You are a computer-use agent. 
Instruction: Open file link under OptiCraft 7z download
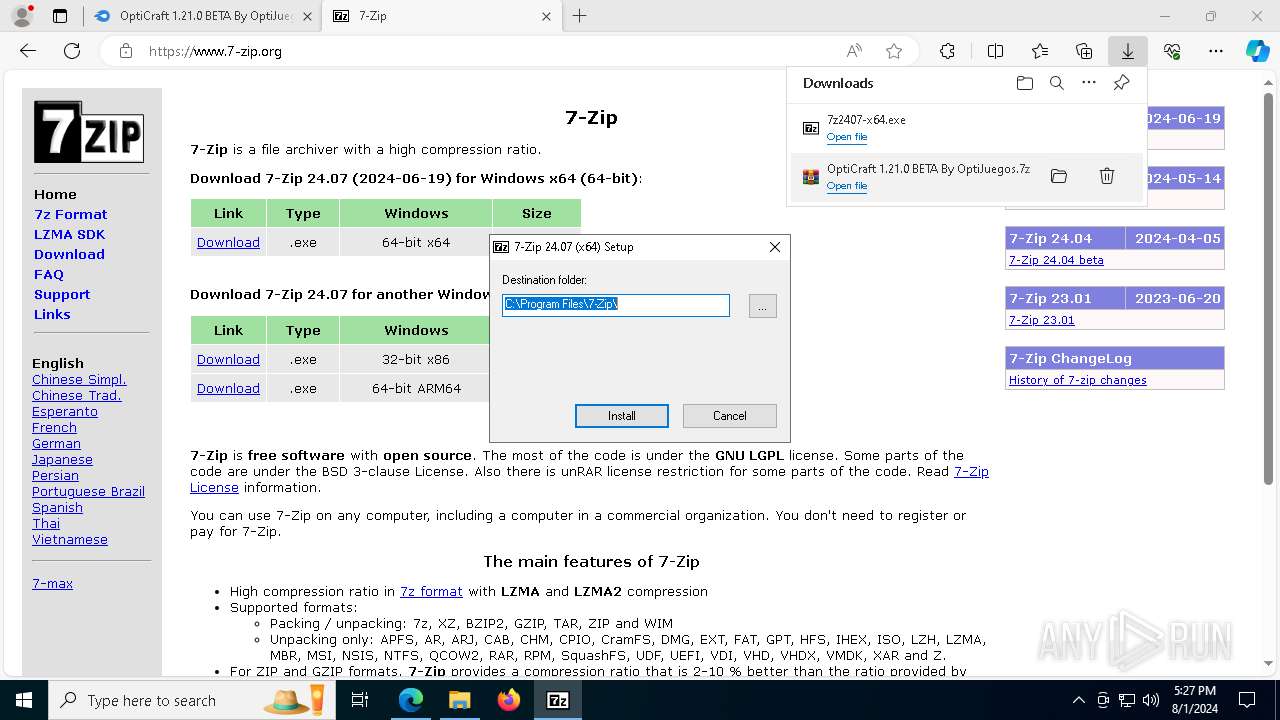(x=846, y=186)
